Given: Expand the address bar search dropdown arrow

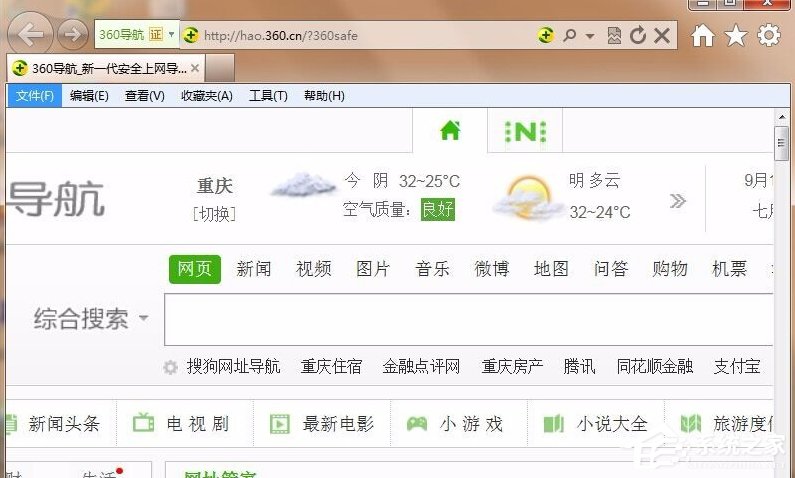Looking at the screenshot, I should pyautogui.click(x=590, y=36).
